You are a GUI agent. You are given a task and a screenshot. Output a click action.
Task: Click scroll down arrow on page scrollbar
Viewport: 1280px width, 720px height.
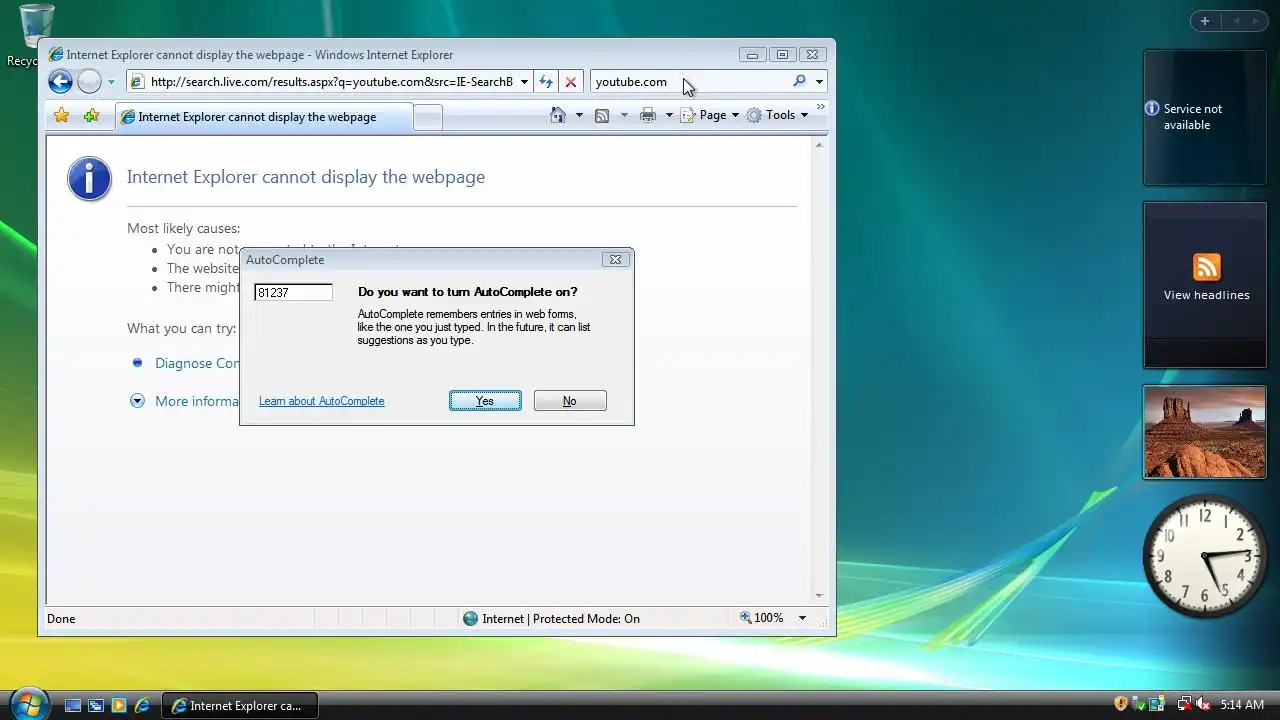point(819,595)
